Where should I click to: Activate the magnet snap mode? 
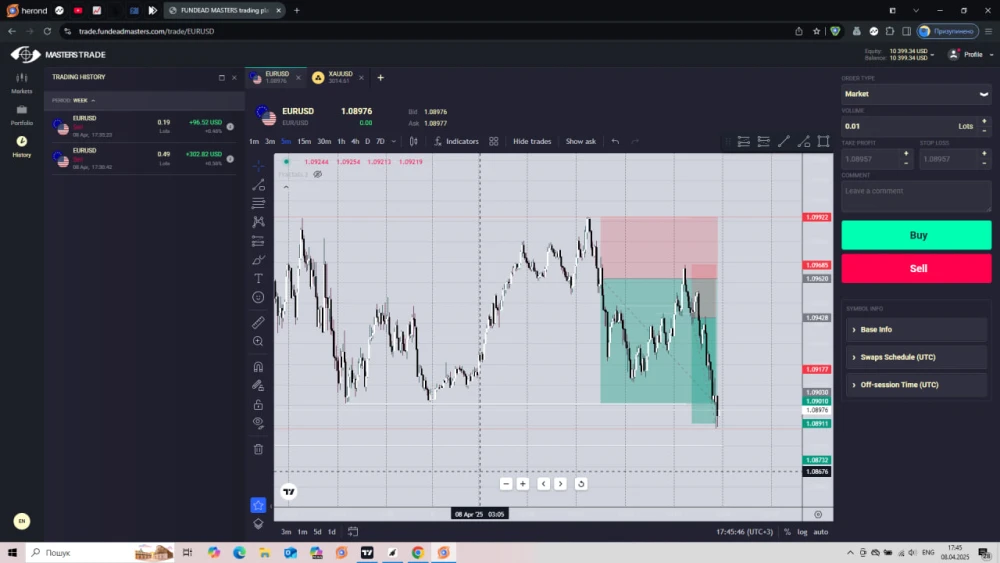pos(258,367)
